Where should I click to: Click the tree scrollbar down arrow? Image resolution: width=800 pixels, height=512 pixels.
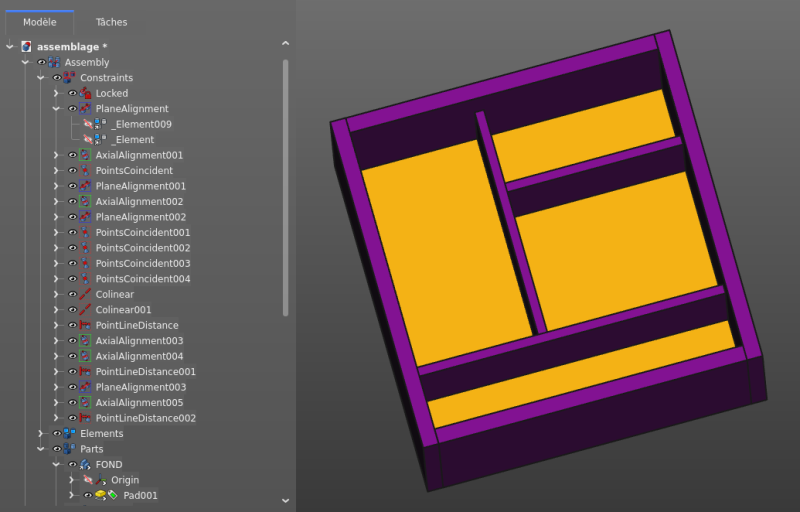(x=286, y=501)
